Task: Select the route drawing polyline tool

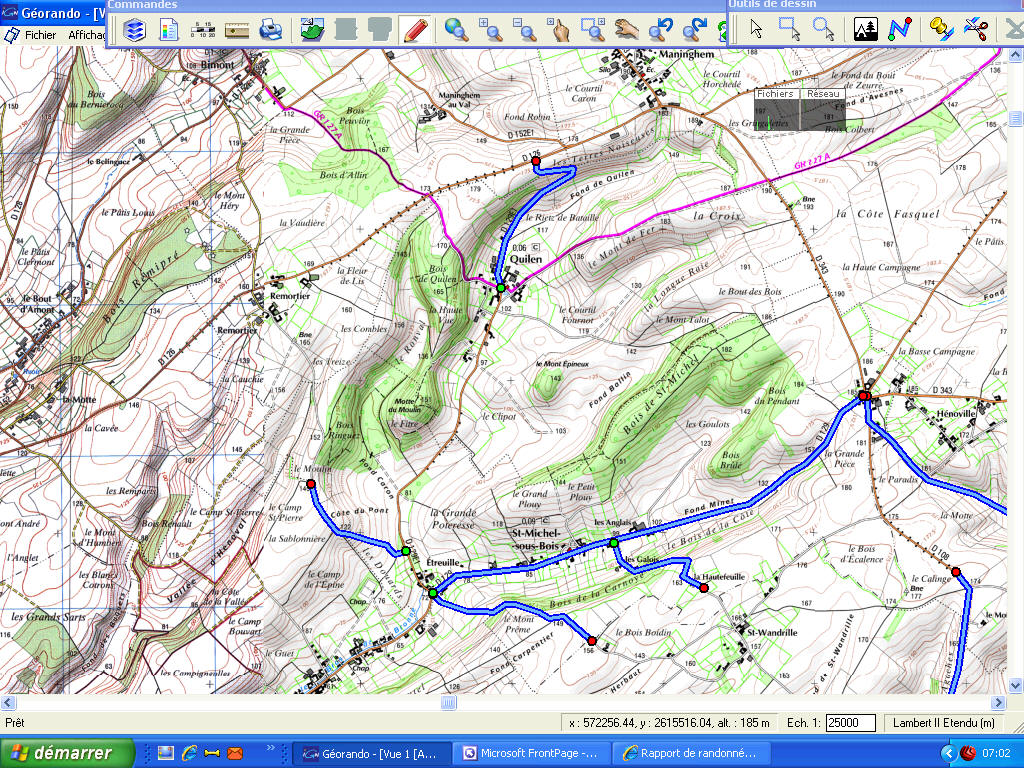Action: pyautogui.click(x=900, y=29)
